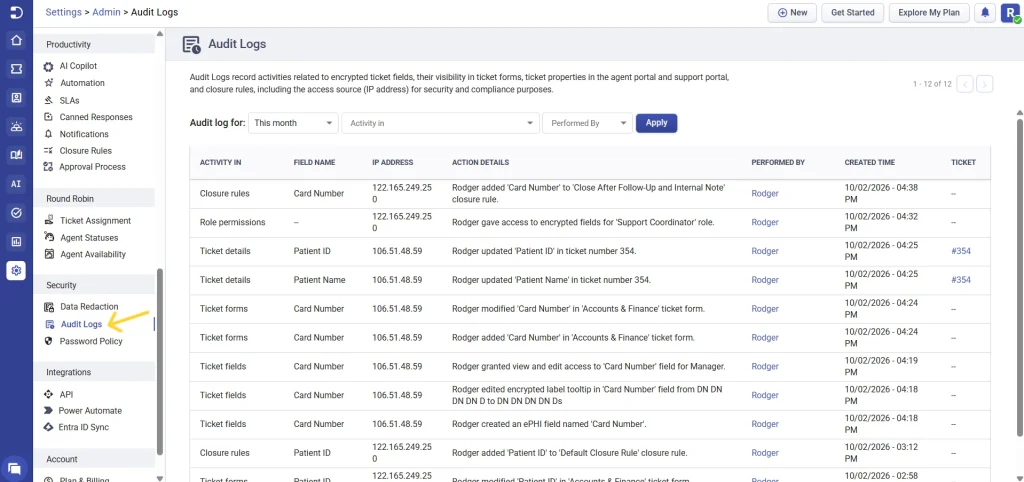Open Rodger link in ePHI field created row
This screenshot has height=482, width=1024.
[765, 424]
